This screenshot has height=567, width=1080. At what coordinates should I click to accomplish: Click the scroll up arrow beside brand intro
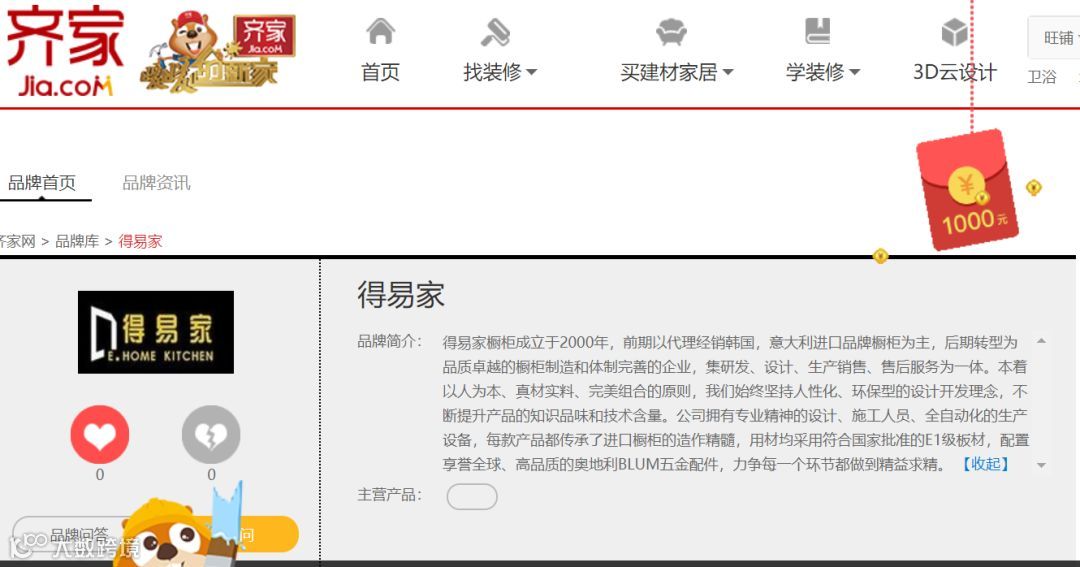(1041, 341)
